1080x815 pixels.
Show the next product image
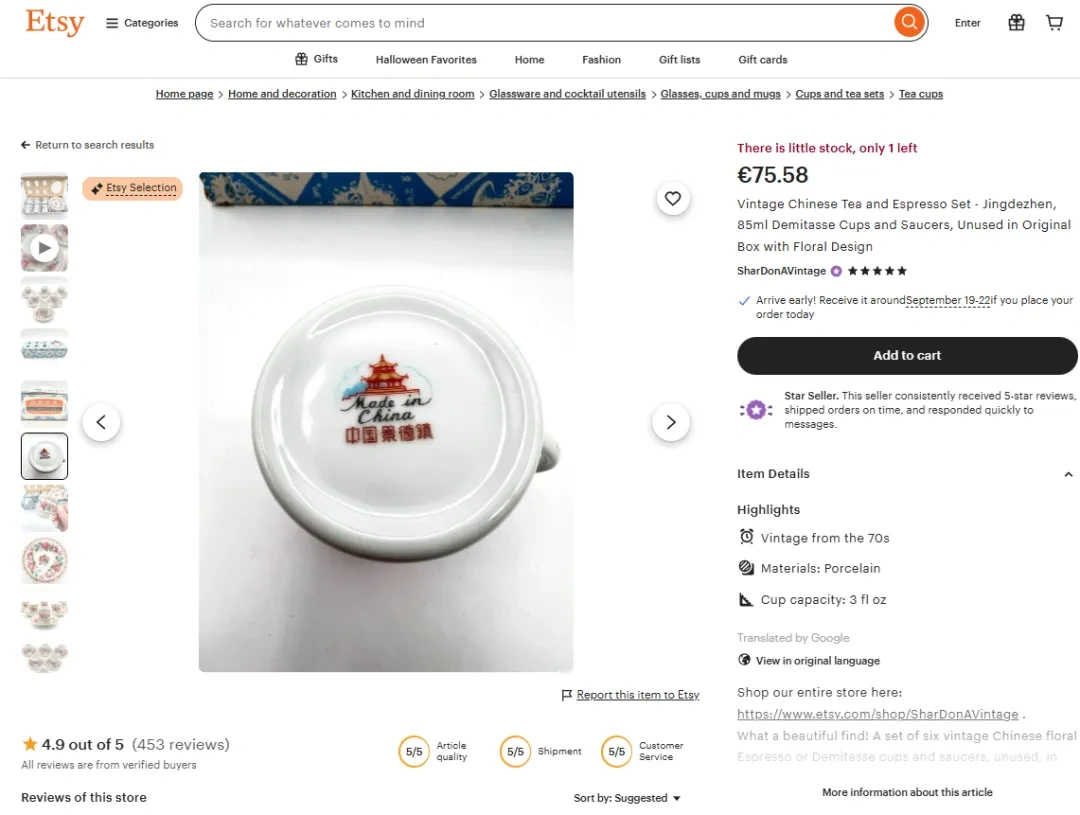671,422
